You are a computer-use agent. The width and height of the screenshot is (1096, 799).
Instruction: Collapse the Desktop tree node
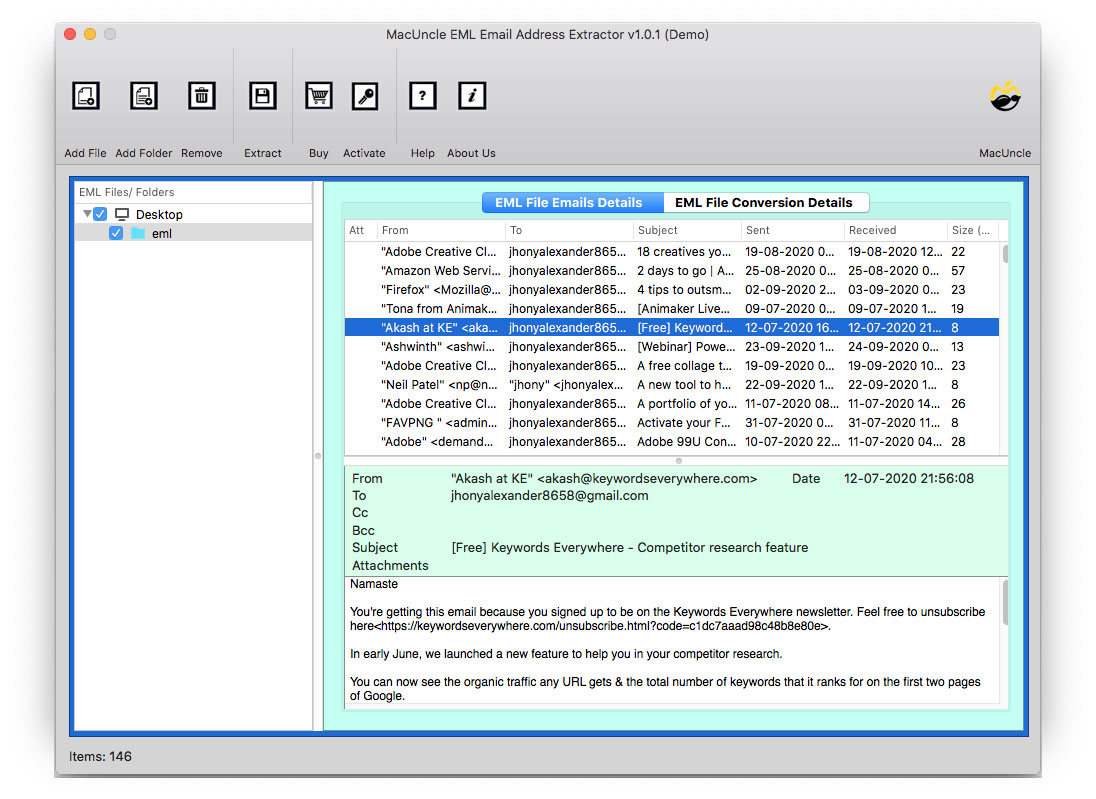pos(87,213)
